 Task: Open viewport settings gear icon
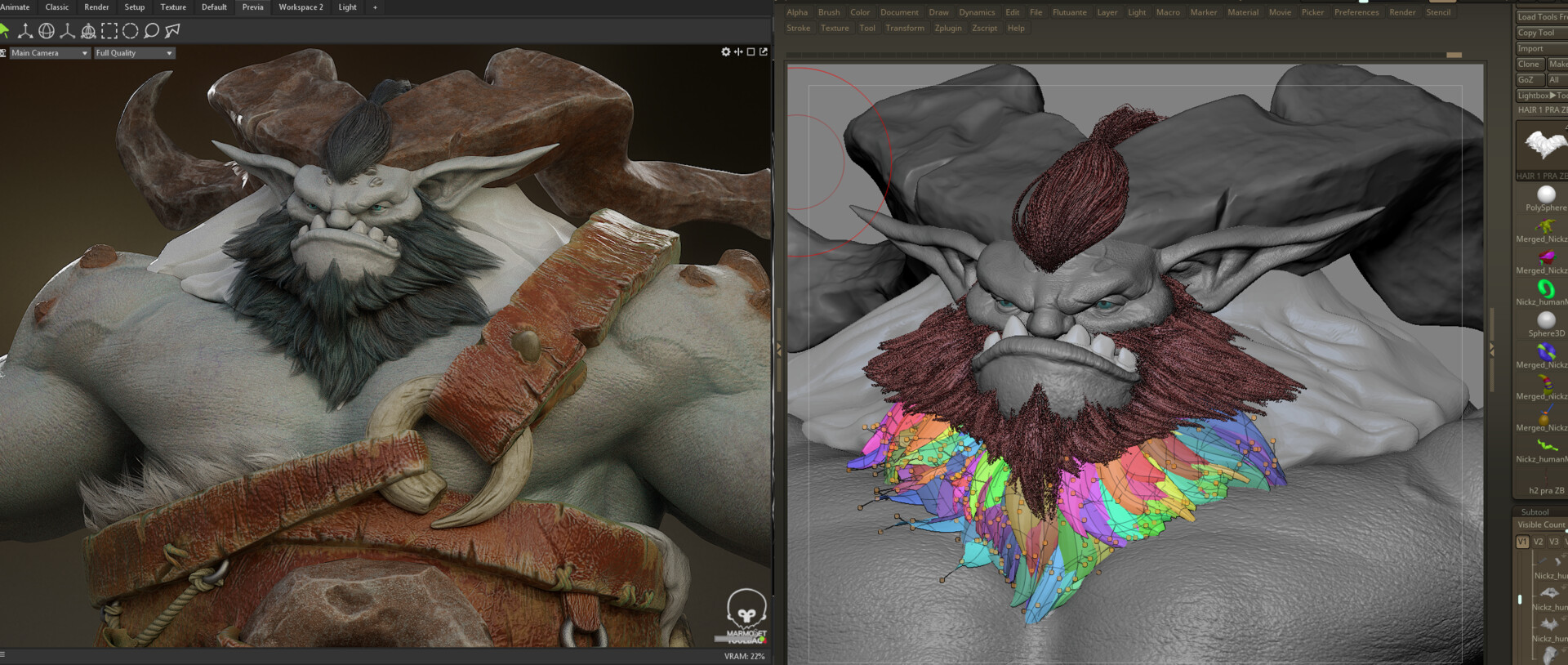pos(726,51)
